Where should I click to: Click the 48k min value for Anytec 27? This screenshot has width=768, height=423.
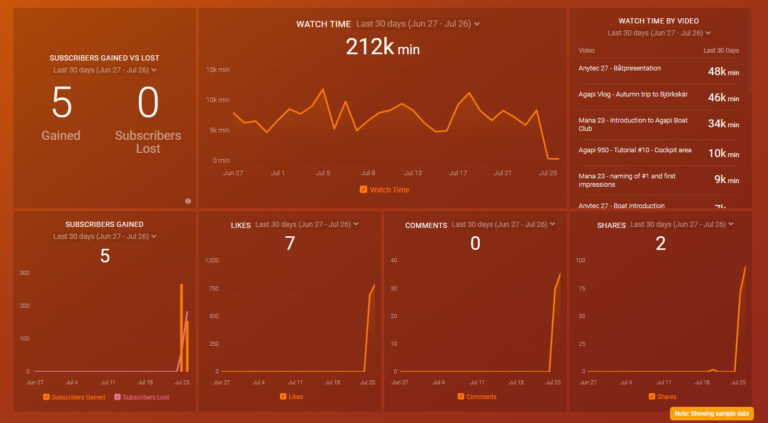point(723,71)
